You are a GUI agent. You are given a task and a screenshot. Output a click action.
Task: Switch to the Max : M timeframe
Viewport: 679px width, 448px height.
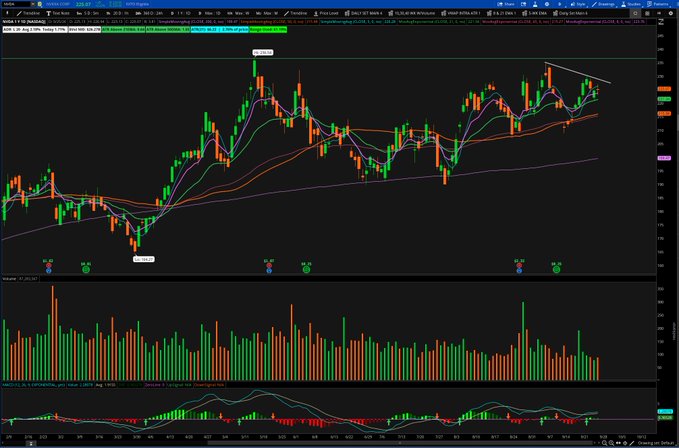(268, 13)
